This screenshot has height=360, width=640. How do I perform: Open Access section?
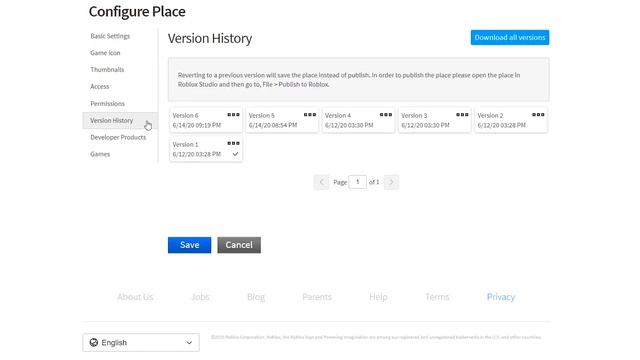click(x=100, y=87)
